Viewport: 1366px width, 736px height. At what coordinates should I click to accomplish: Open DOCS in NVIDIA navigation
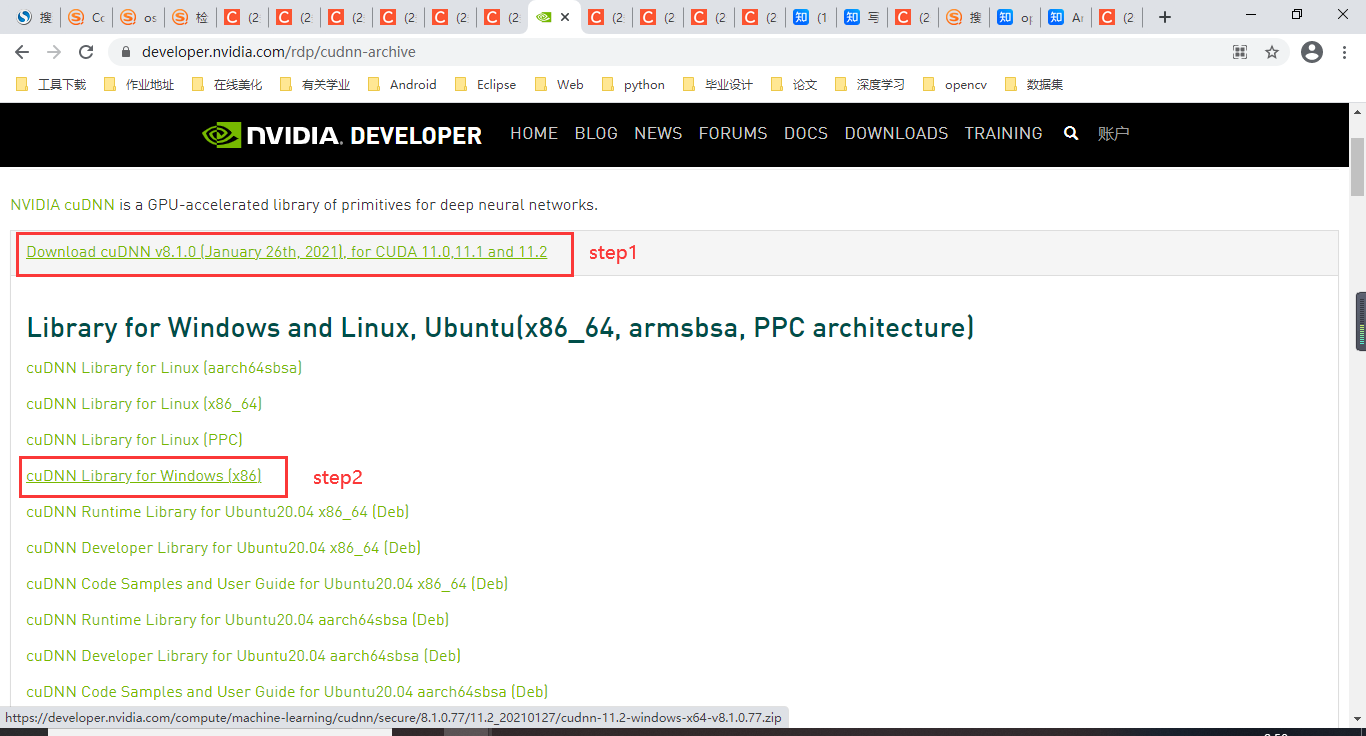(806, 133)
